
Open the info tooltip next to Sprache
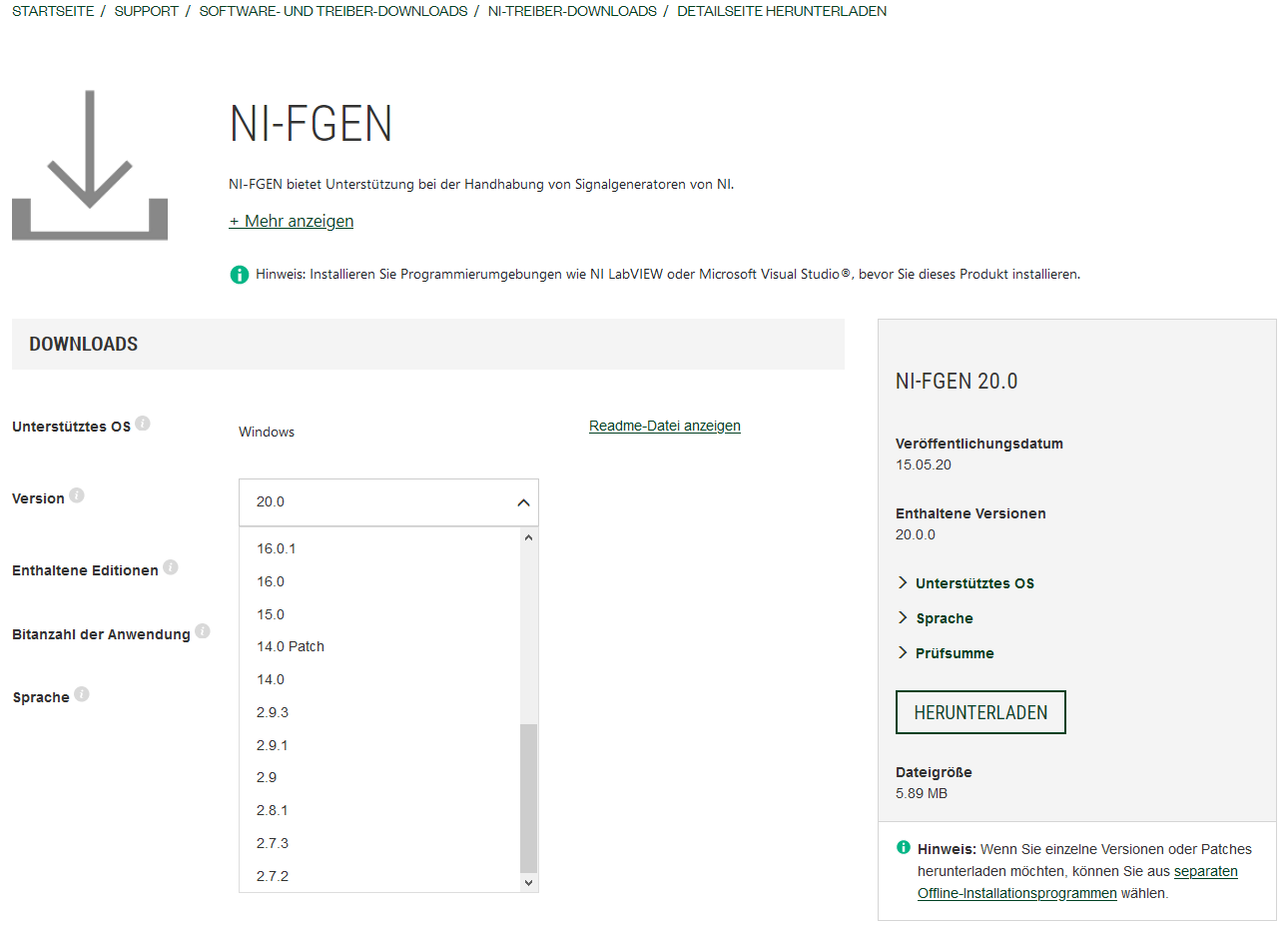point(82,693)
